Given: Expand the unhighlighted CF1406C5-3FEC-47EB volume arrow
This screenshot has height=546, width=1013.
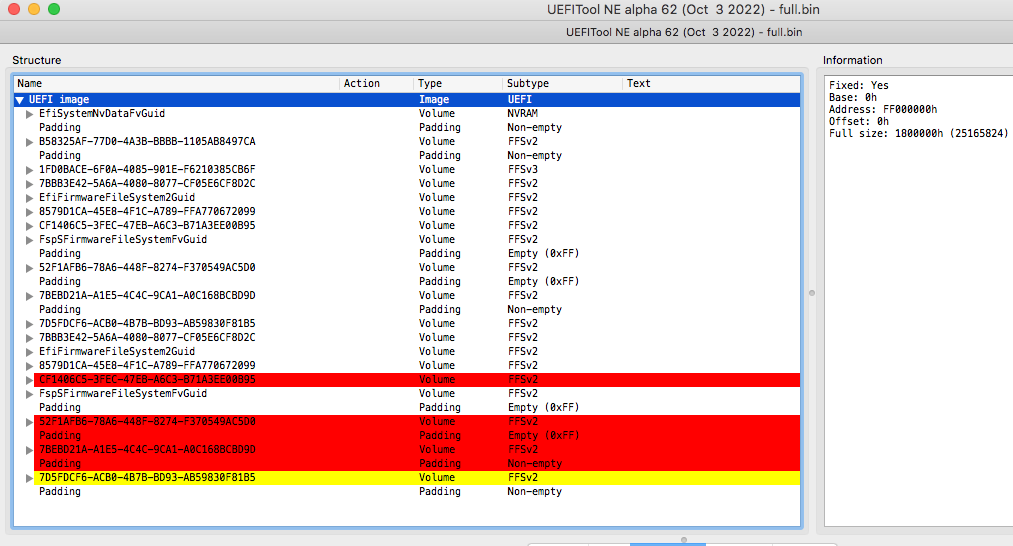Looking at the screenshot, I should 29,226.
